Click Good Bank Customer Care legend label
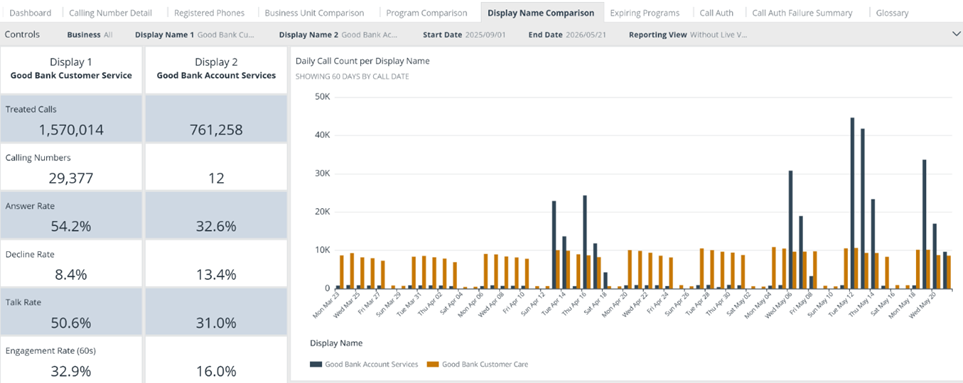This screenshot has width=963, height=383. coord(485,364)
